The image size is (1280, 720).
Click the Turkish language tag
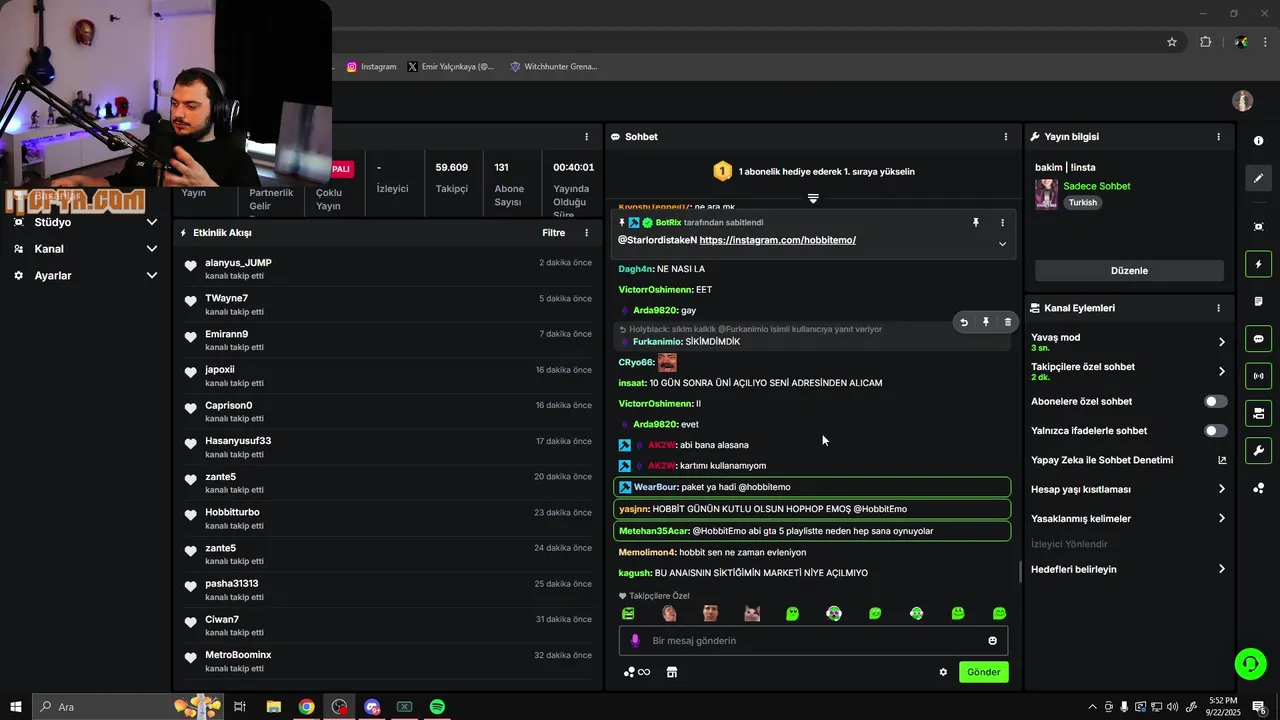[x=1082, y=203]
